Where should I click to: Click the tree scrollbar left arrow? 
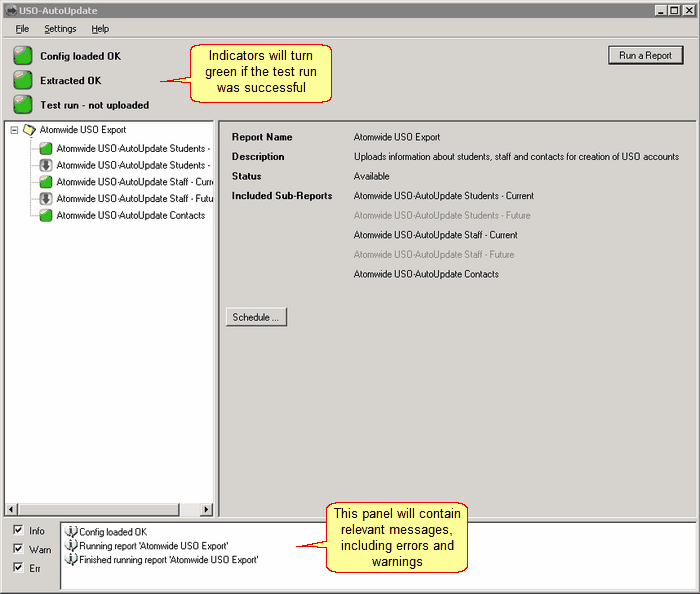click(x=12, y=509)
